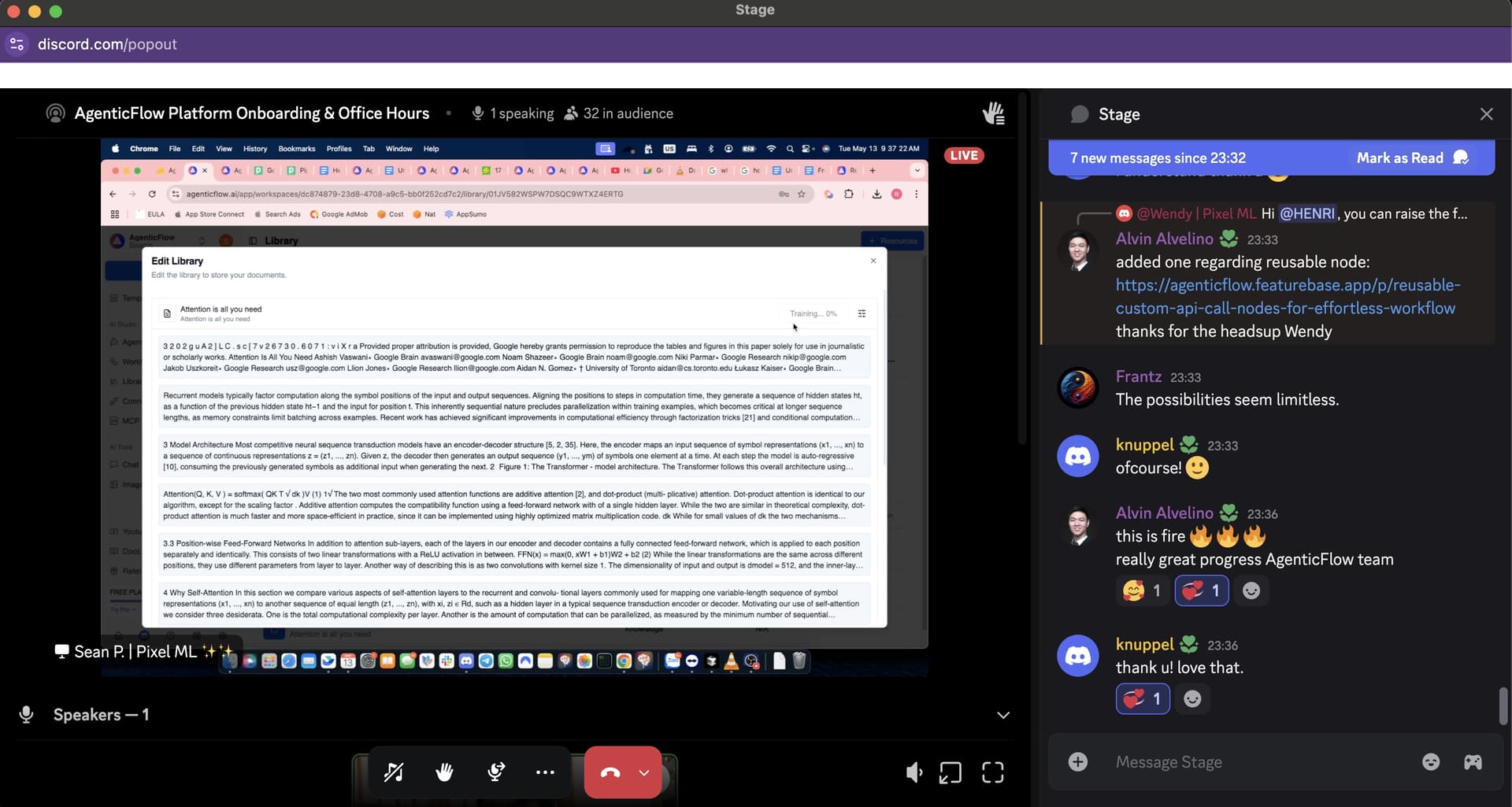
Task: Click '32 in audience' text
Action: coord(628,113)
